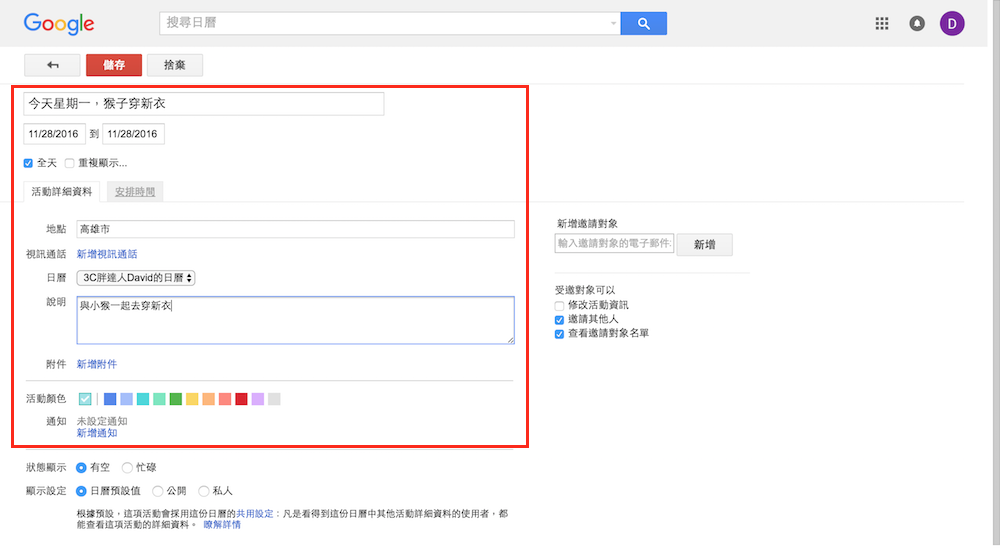The height and width of the screenshot is (549, 1000).
Task: Click the Google logo
Action: click(x=59, y=24)
